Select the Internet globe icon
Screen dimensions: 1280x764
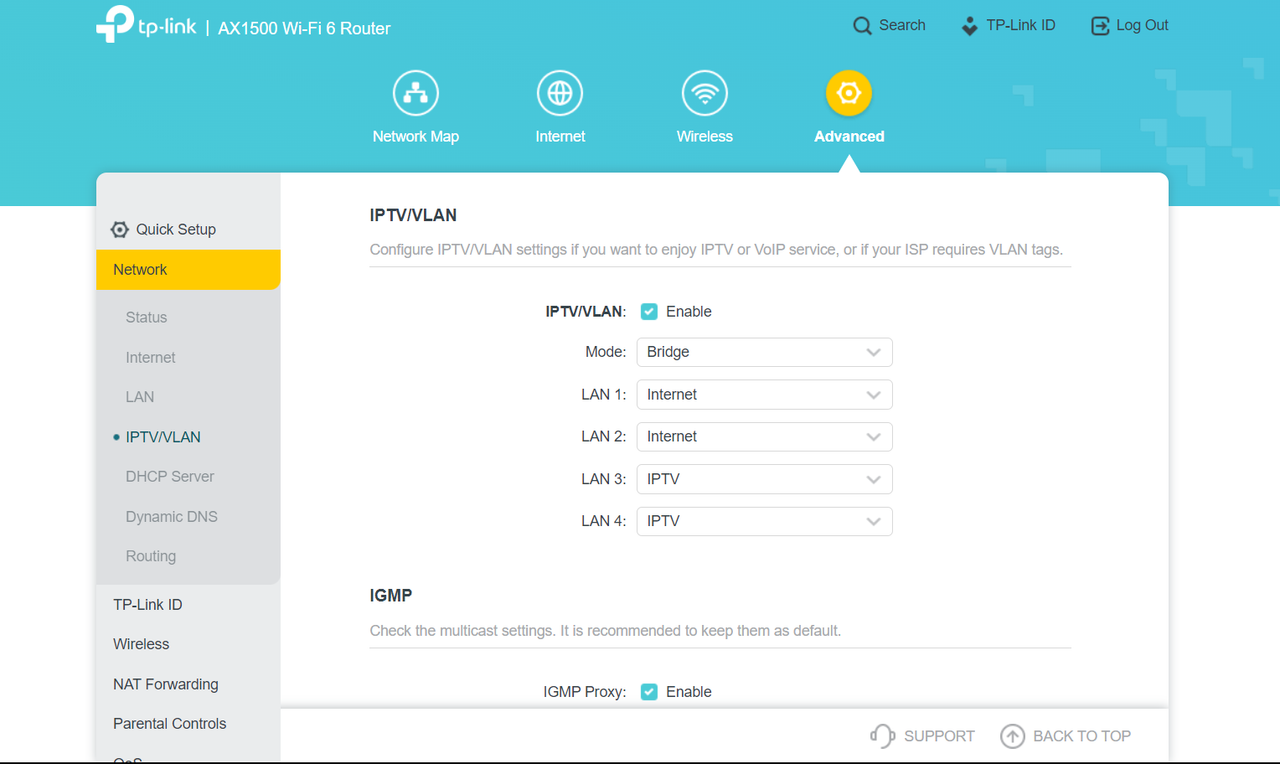[x=559, y=92]
